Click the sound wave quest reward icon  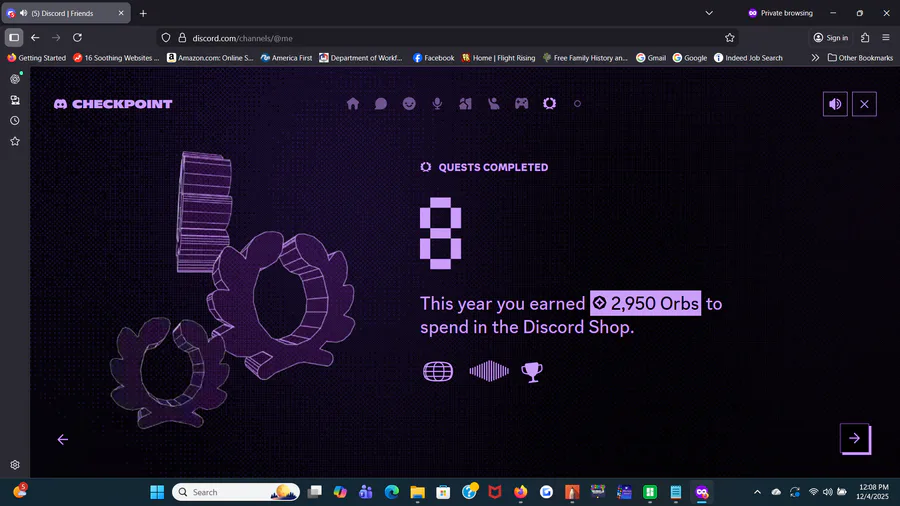coord(489,372)
